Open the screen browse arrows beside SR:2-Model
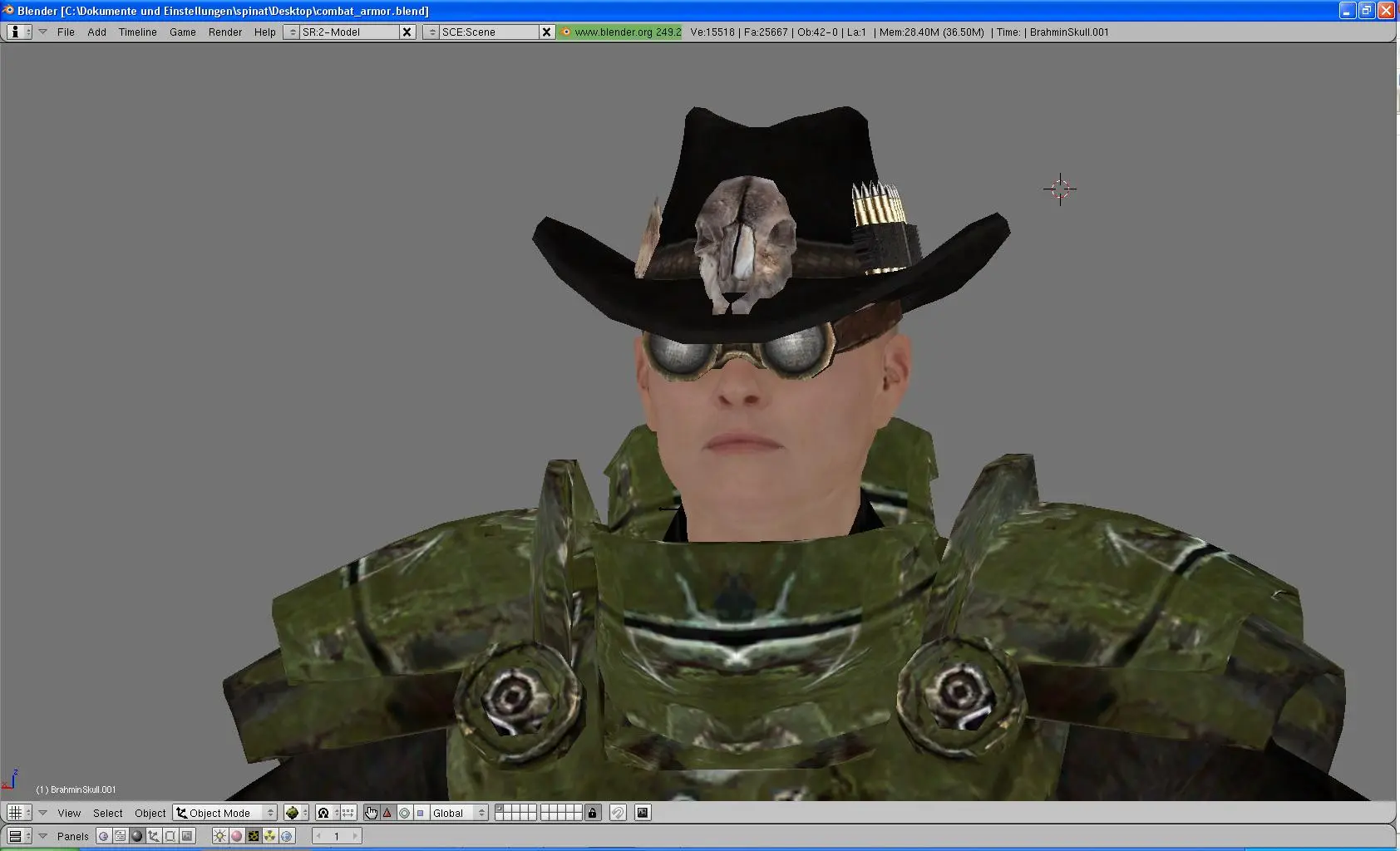 point(292,32)
